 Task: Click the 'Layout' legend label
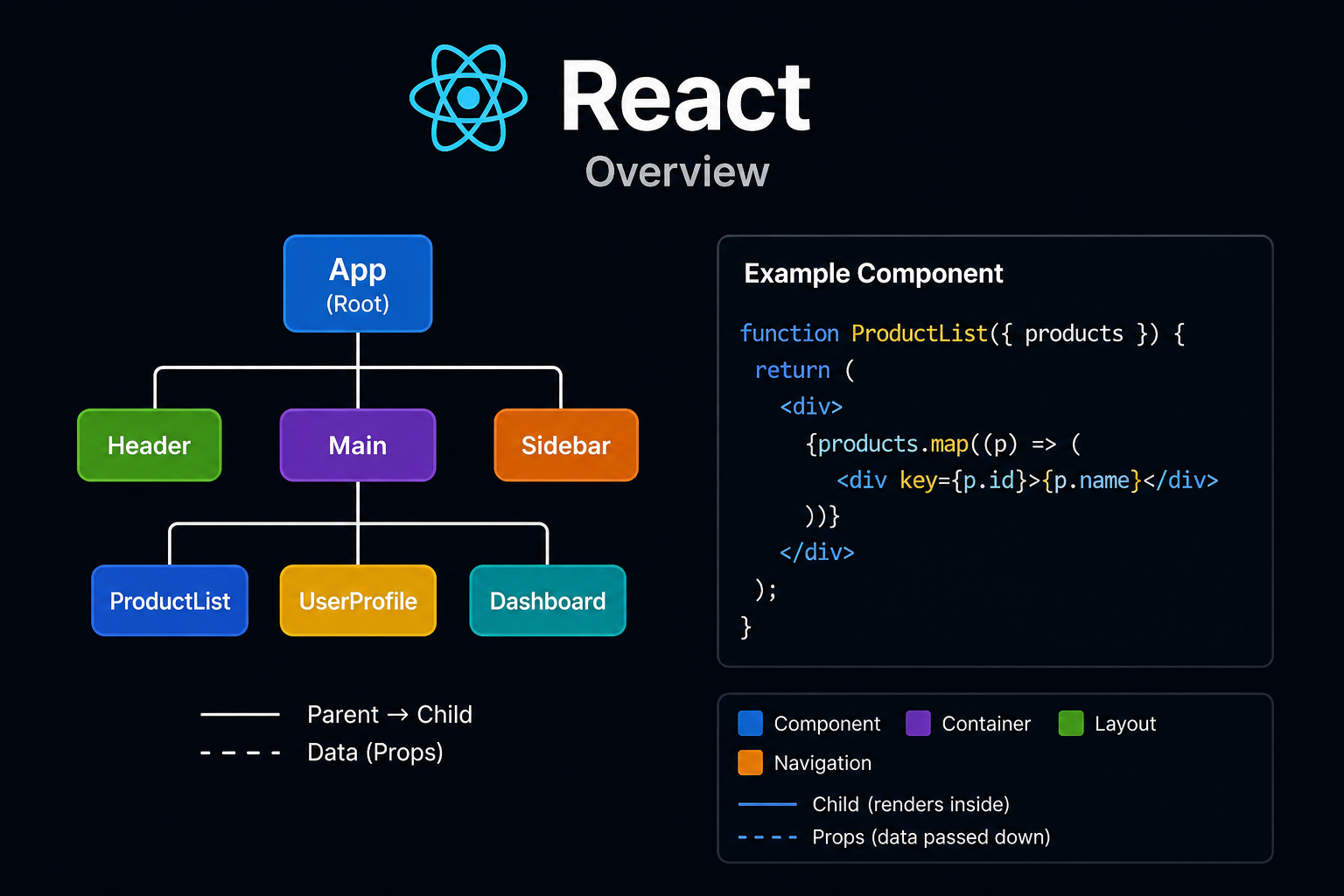point(1125,724)
